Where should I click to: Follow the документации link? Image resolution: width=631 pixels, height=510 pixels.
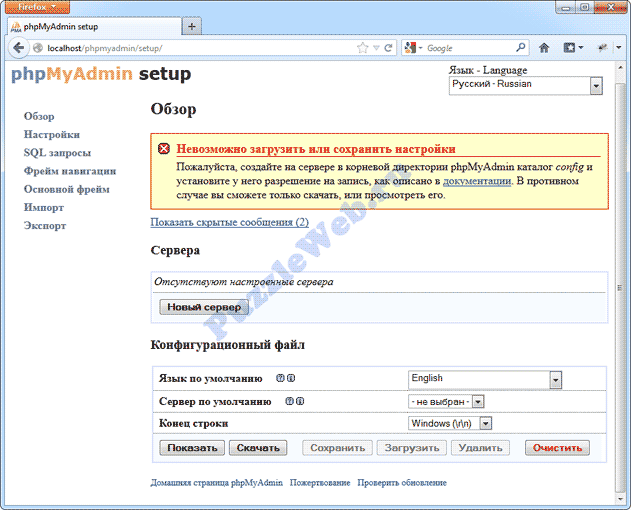(477, 181)
